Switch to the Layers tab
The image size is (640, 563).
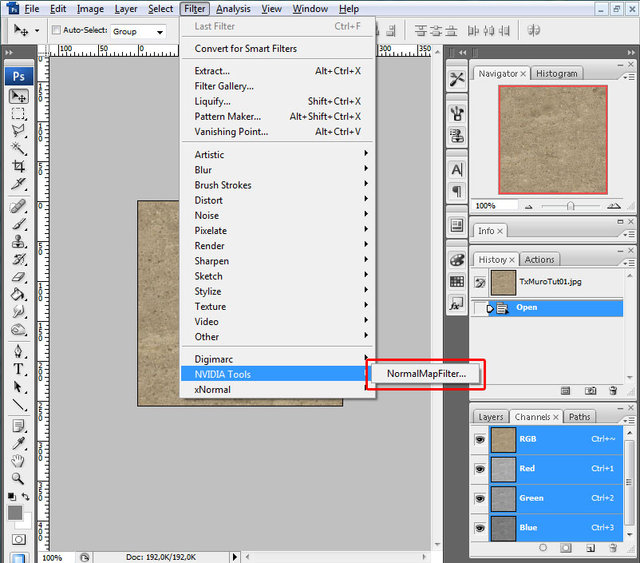coord(490,417)
